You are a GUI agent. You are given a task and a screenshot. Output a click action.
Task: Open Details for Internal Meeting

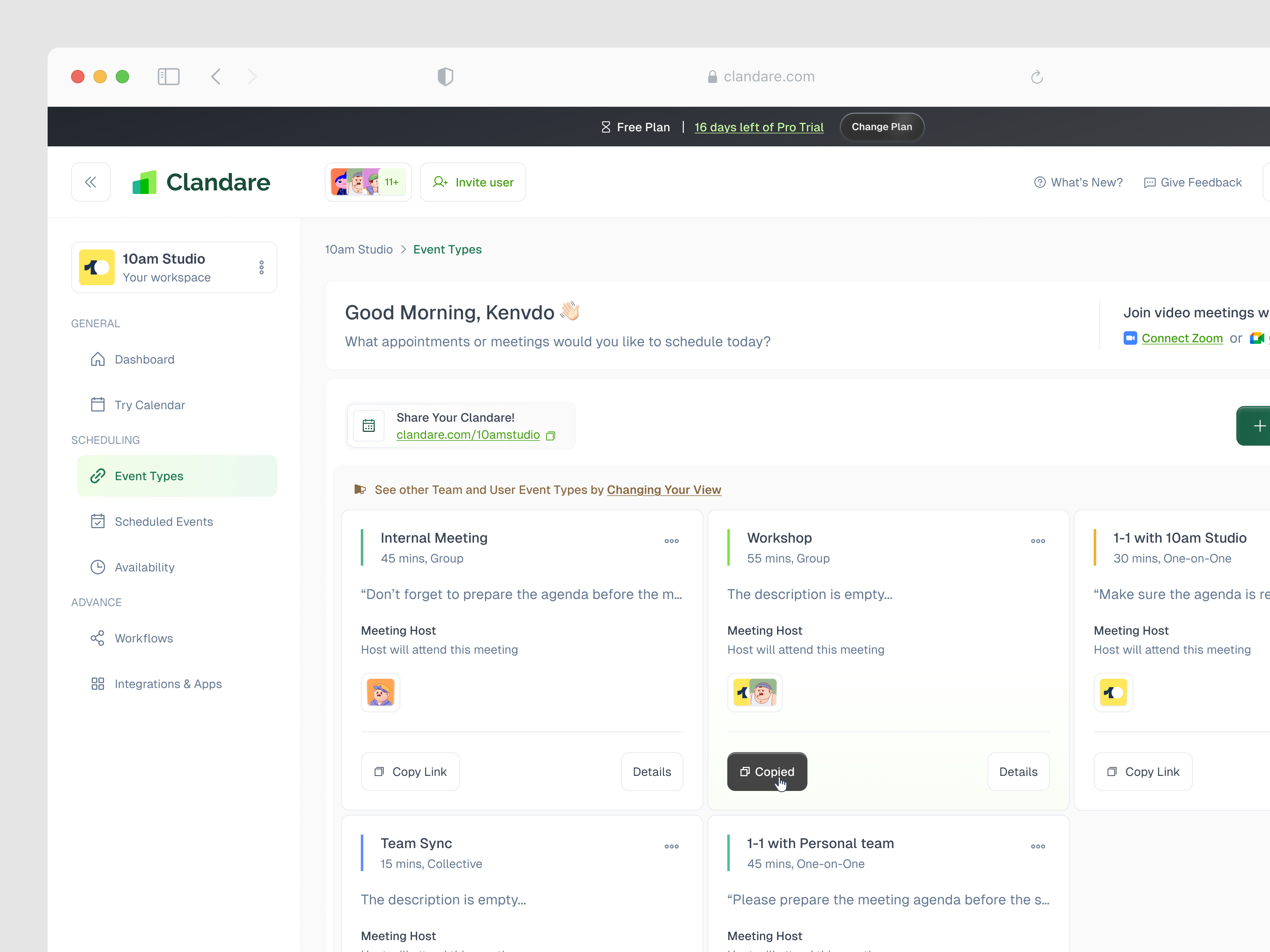click(x=652, y=772)
